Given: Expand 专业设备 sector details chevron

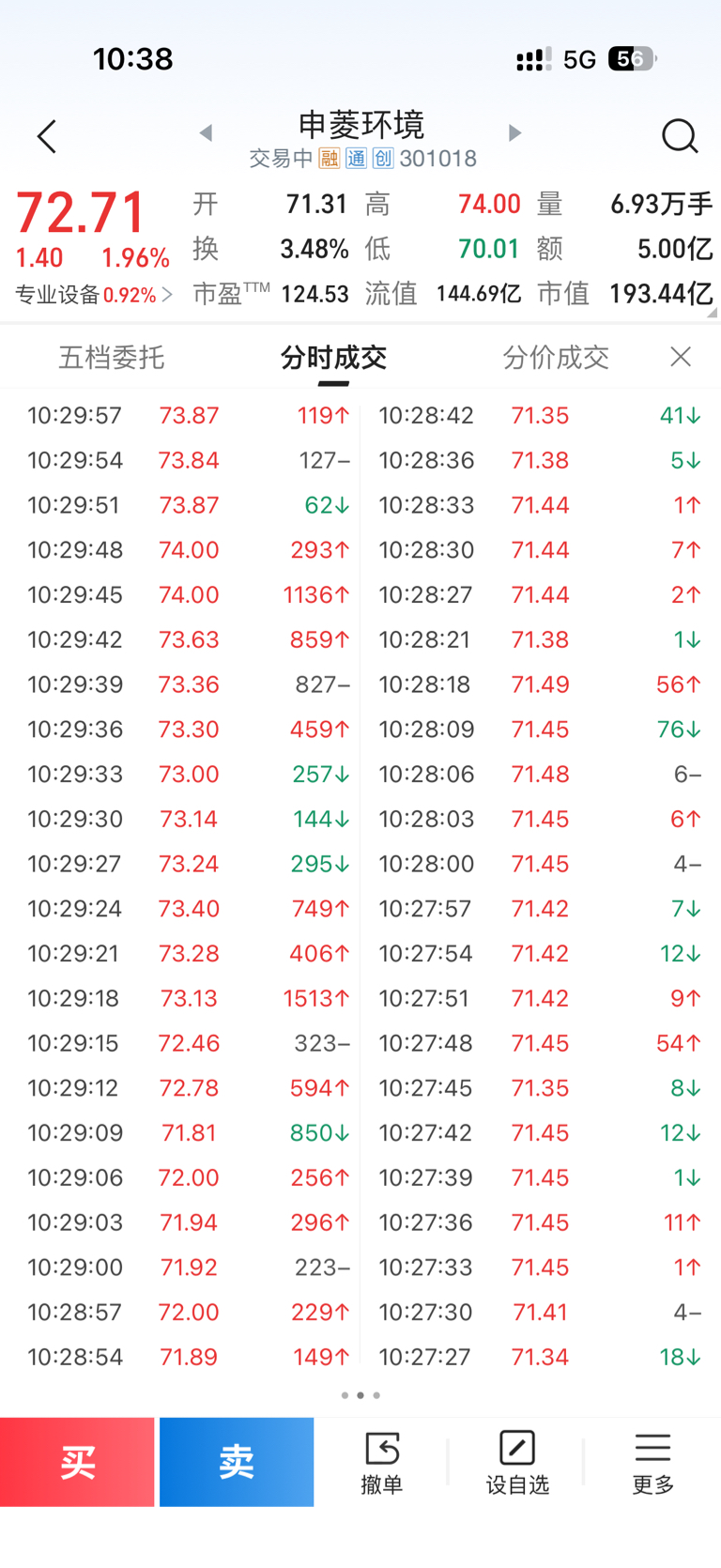Looking at the screenshot, I should pos(167,295).
